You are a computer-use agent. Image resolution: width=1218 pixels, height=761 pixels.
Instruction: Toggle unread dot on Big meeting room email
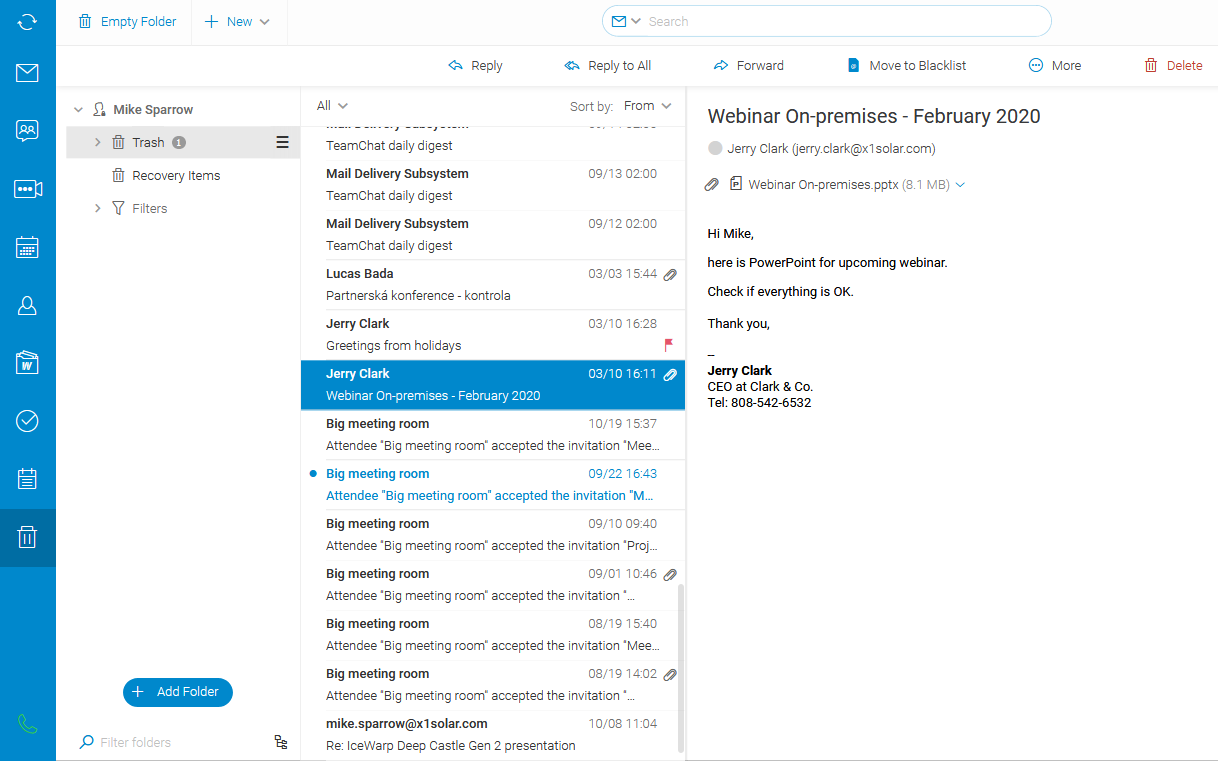tap(313, 474)
